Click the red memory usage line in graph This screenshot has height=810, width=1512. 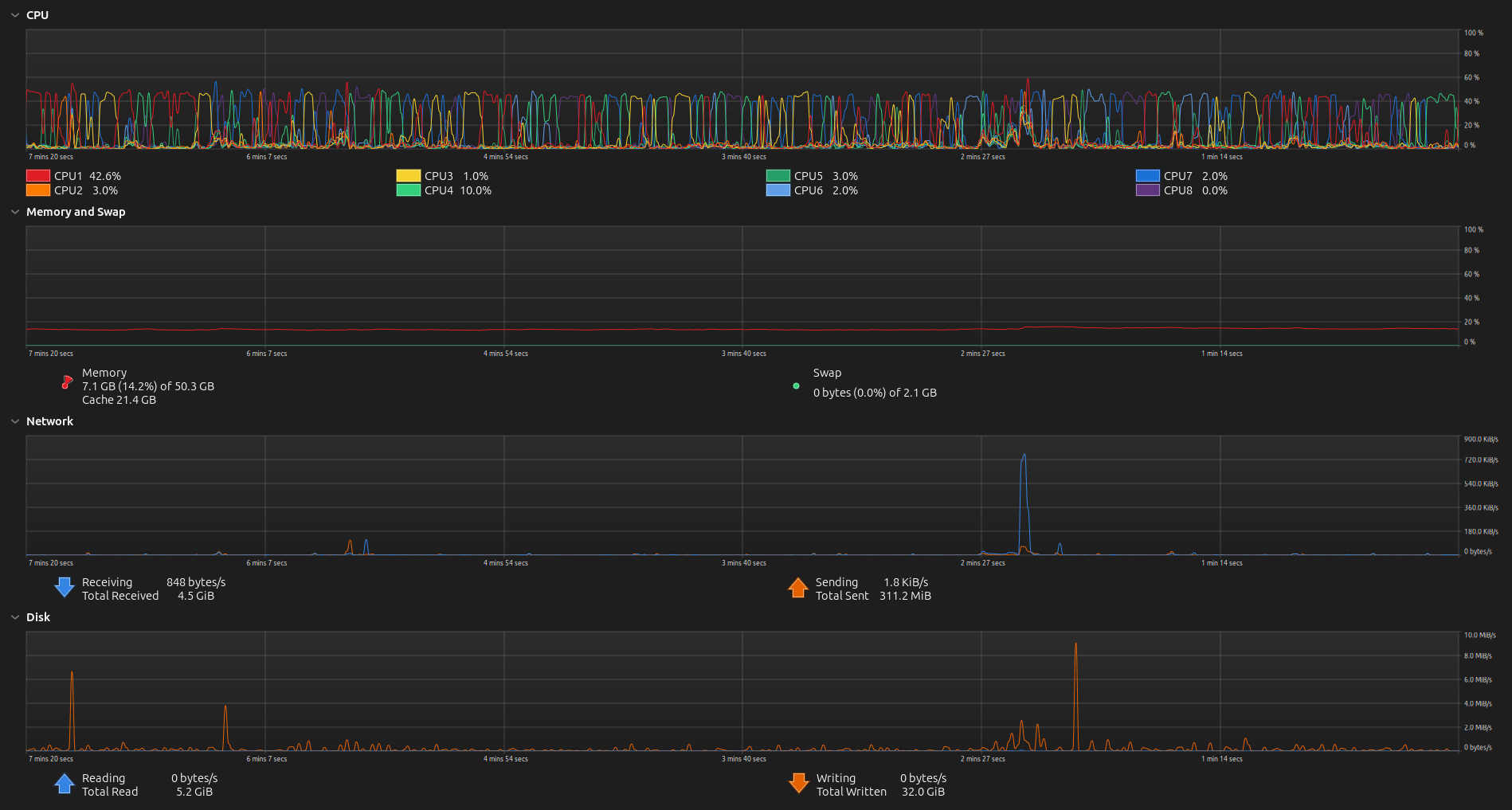pos(742,329)
